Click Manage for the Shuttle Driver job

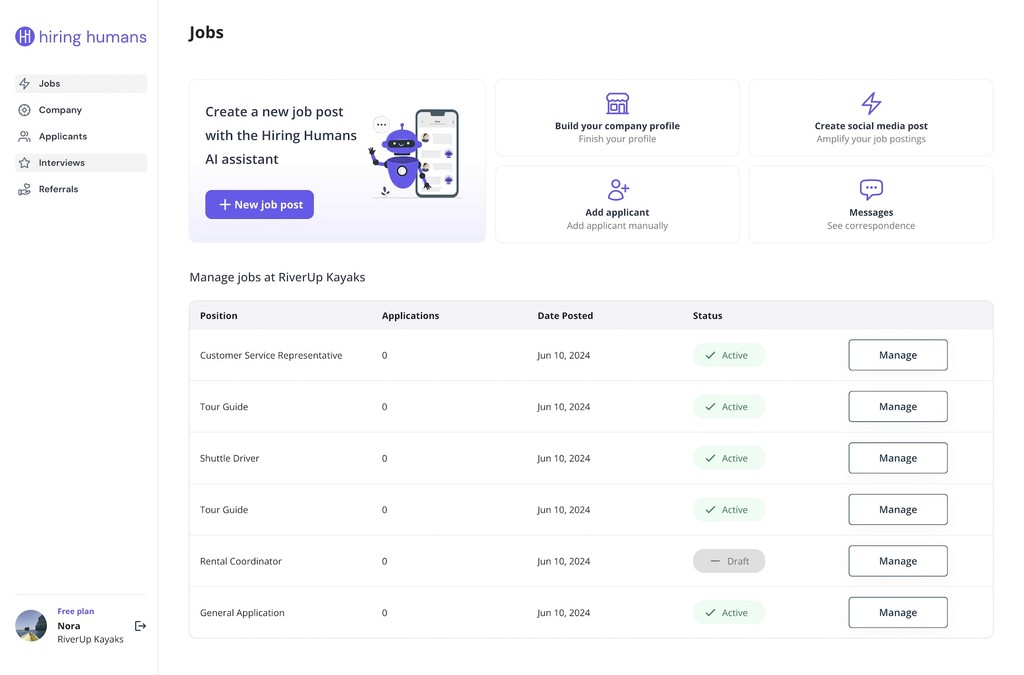(898, 458)
